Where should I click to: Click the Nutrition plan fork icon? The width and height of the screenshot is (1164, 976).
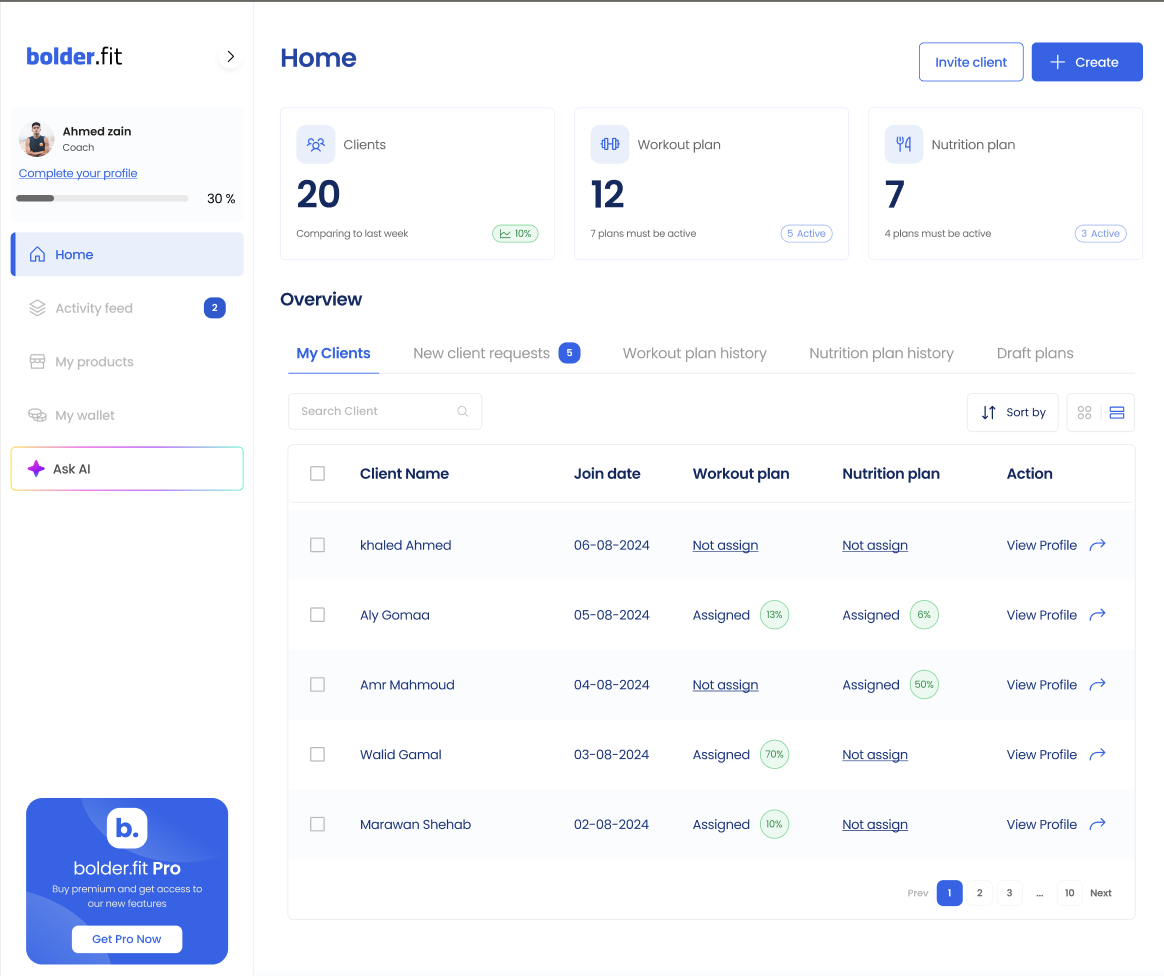point(904,144)
